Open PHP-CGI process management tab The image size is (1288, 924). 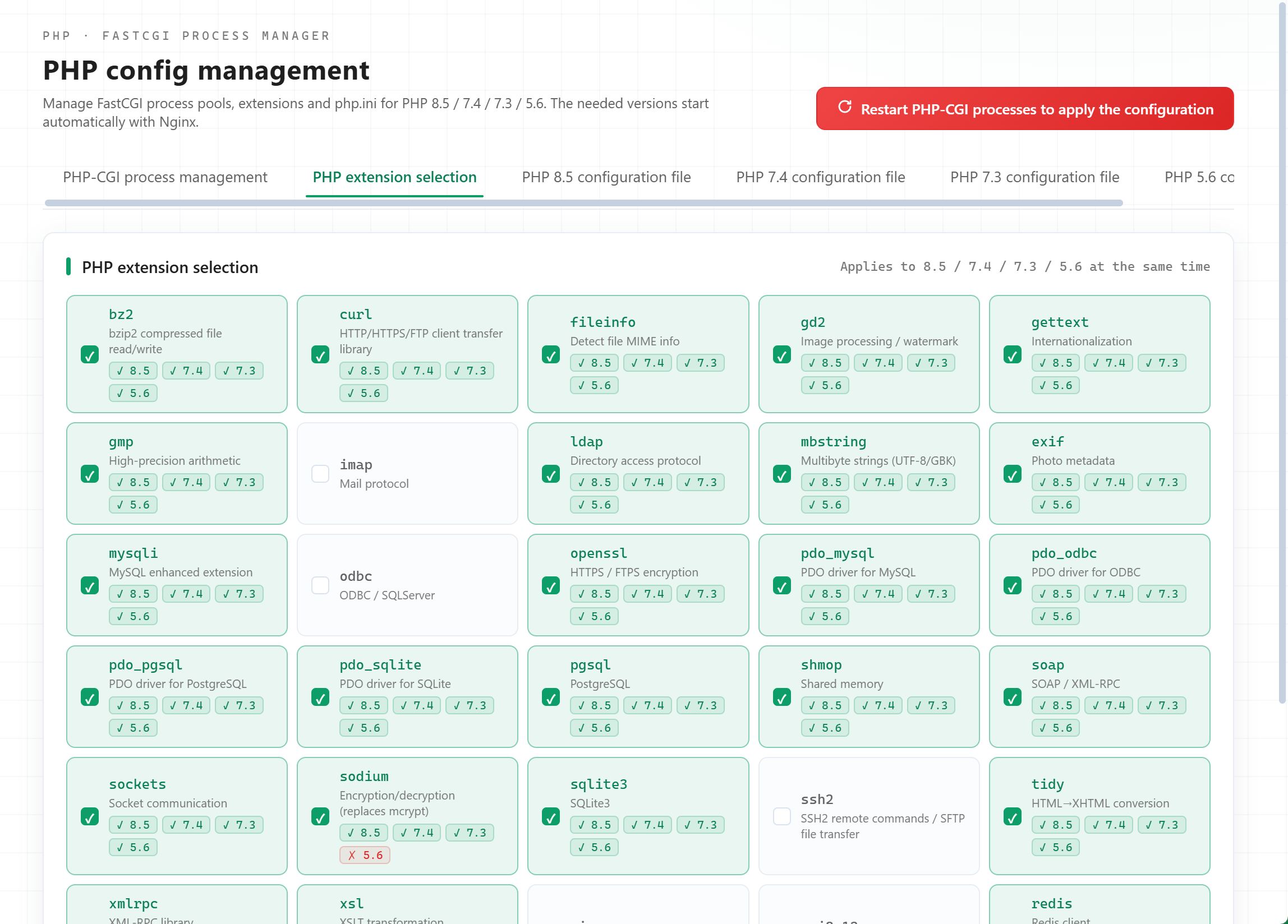[165, 177]
